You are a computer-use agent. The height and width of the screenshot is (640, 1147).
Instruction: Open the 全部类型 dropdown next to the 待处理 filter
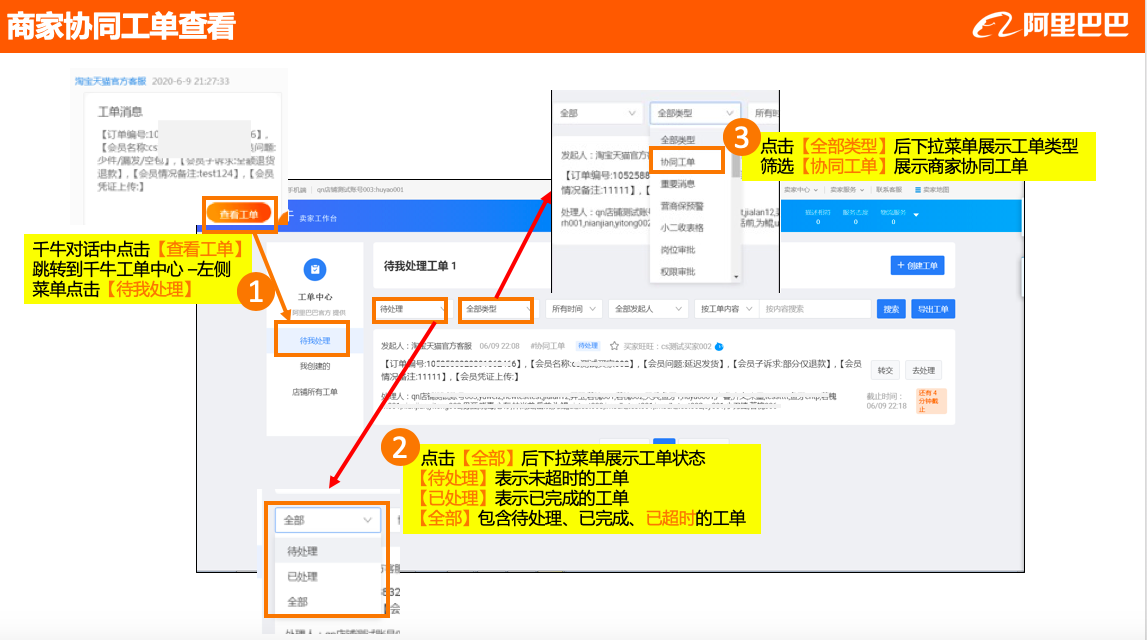tap(497, 309)
